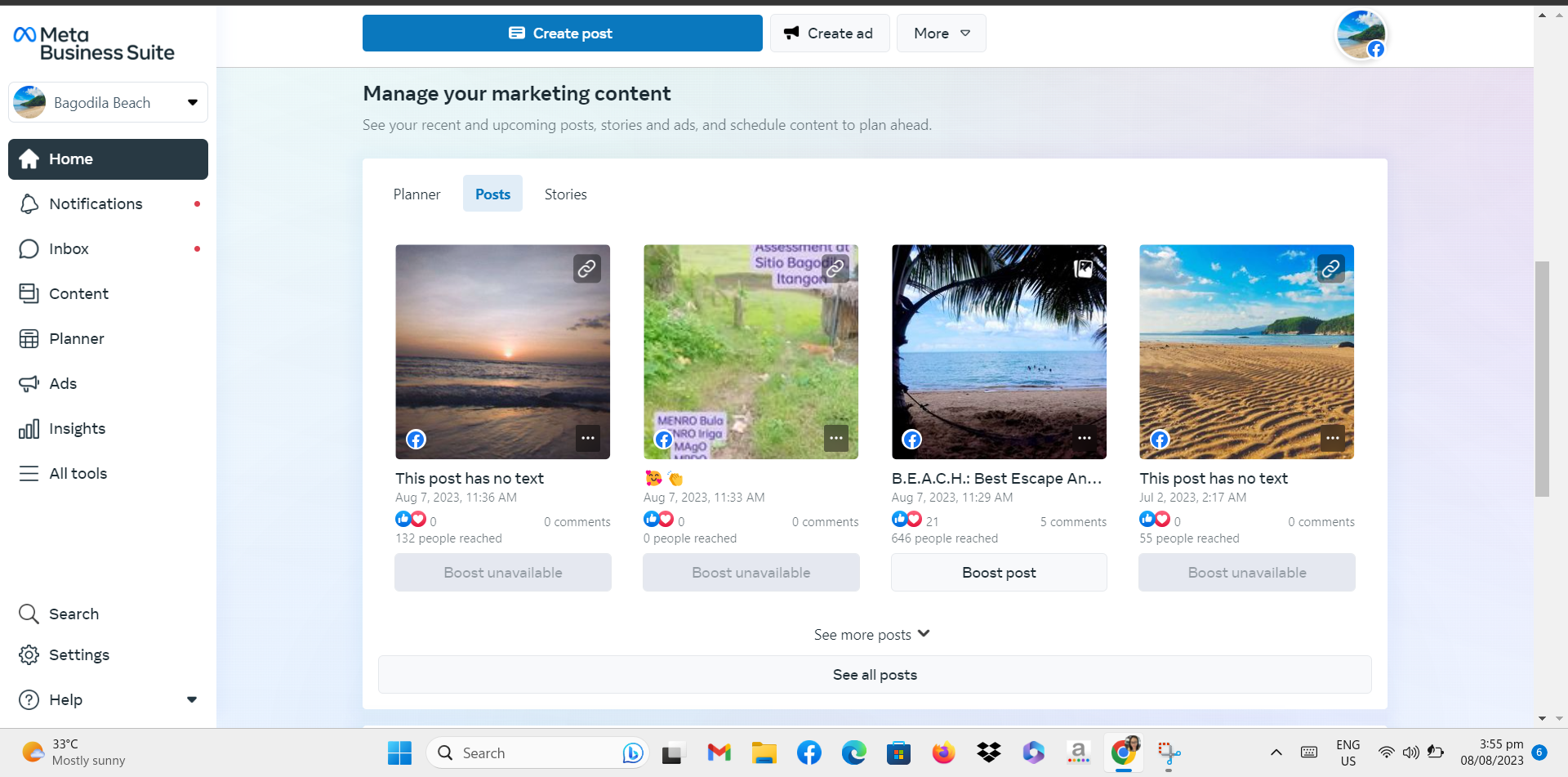Screen dimensions: 1568x777
Task: Expand See more posts
Action: [x=872, y=635]
